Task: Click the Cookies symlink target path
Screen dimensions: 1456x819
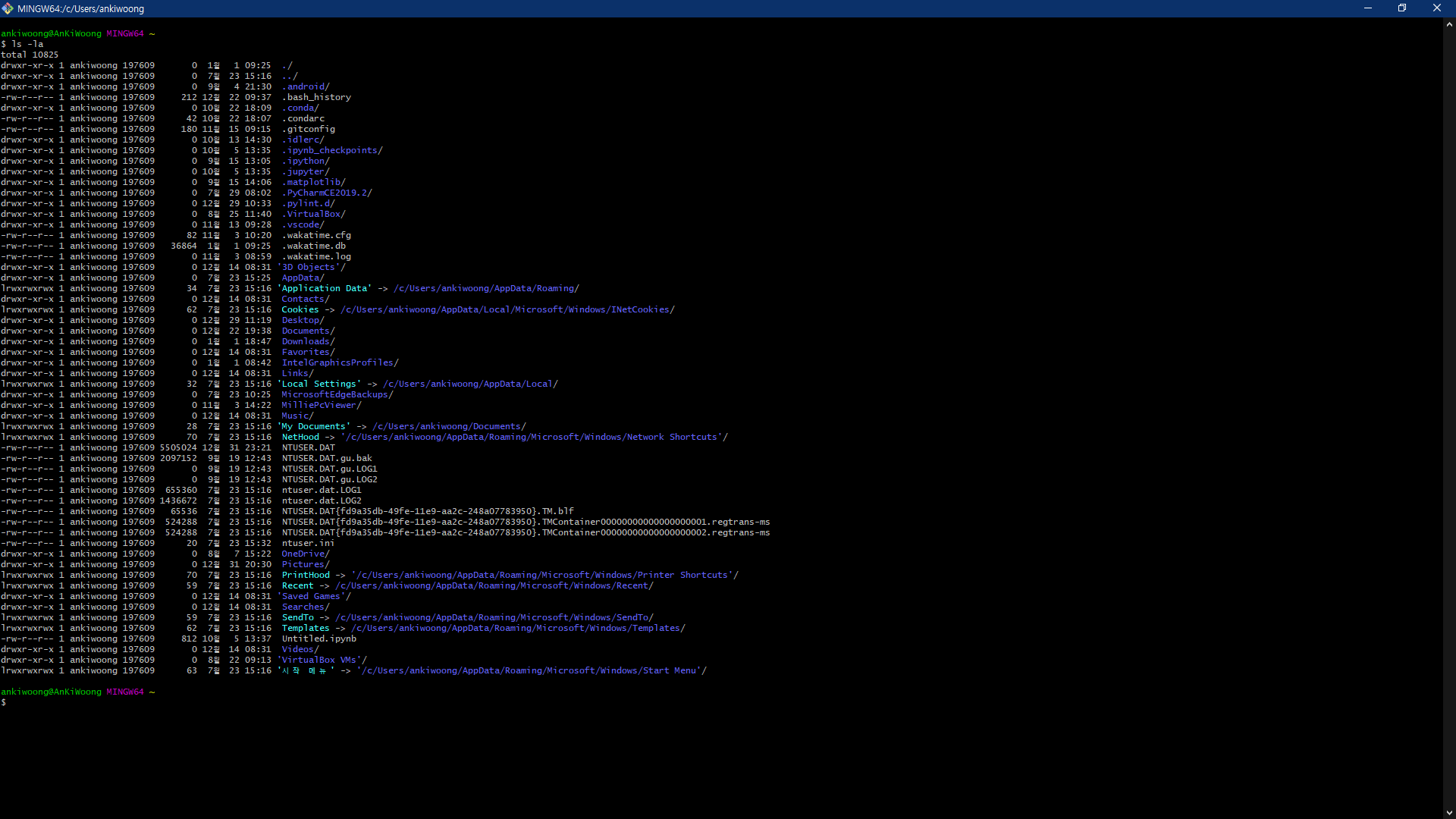Action: 507,309
